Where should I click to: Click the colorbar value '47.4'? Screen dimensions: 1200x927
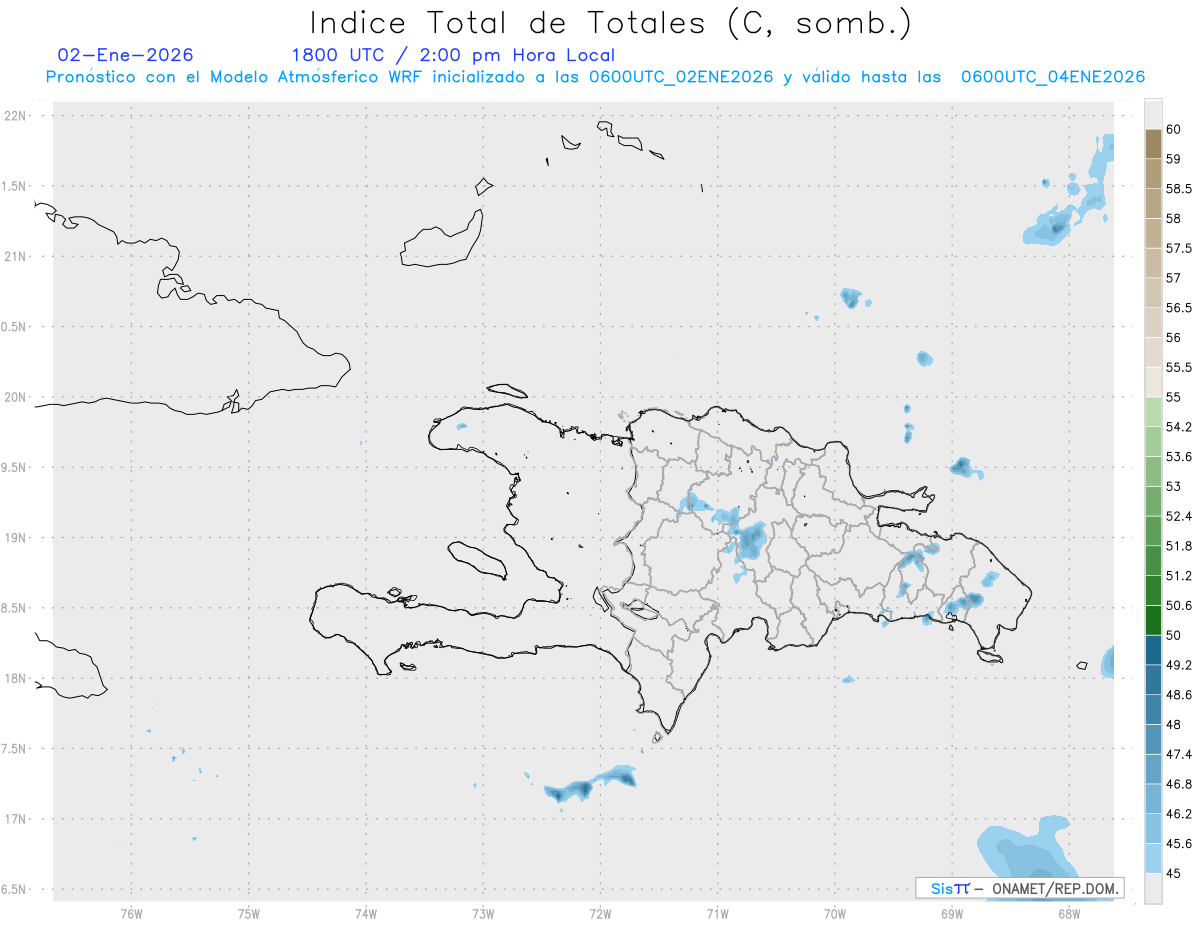coord(1179,754)
